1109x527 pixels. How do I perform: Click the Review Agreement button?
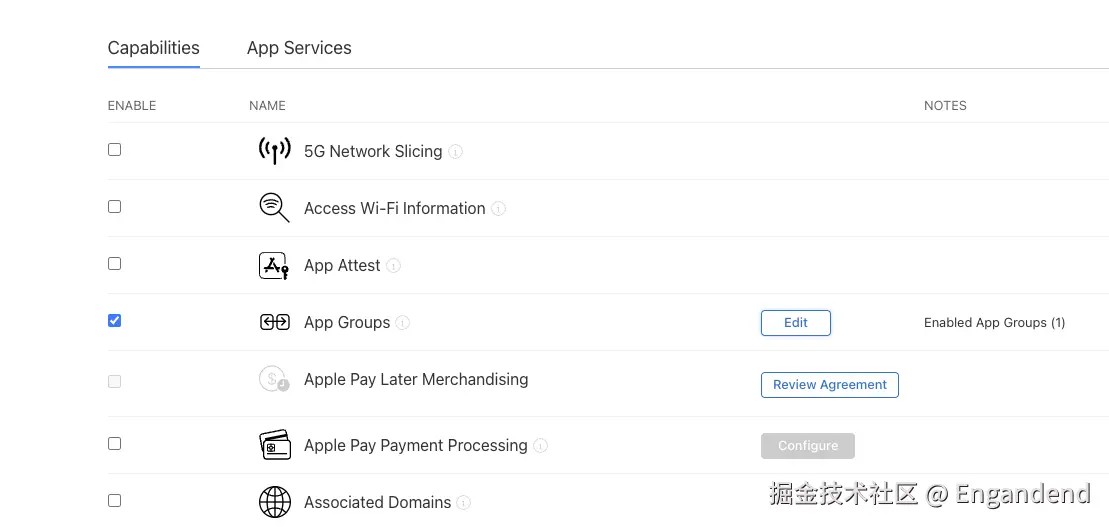click(829, 385)
